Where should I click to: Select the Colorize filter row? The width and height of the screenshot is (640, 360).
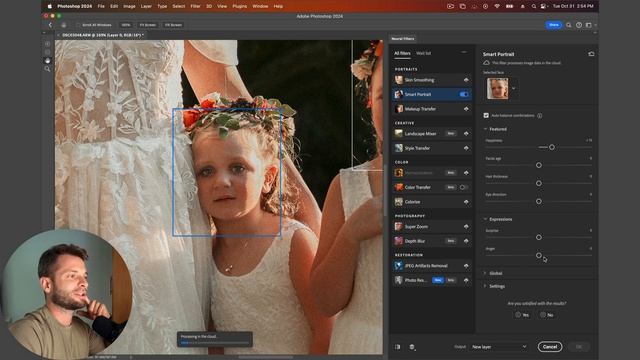click(x=432, y=202)
